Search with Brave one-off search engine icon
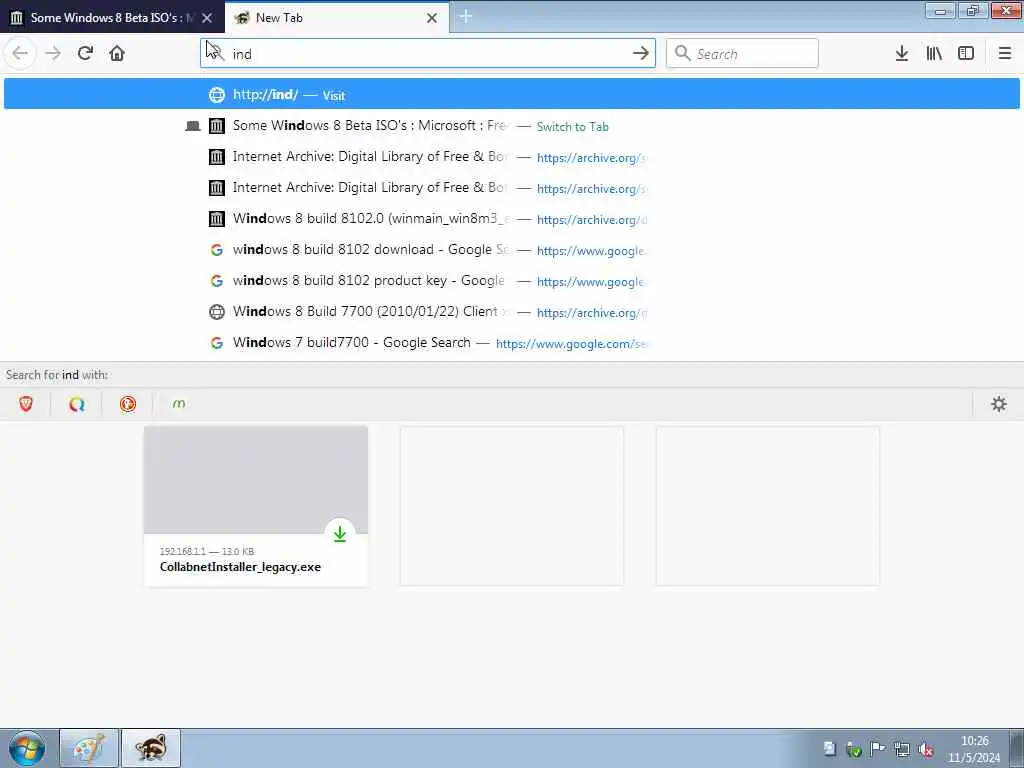Screen dimensions: 1024x768 pyautogui.click(x=26, y=404)
